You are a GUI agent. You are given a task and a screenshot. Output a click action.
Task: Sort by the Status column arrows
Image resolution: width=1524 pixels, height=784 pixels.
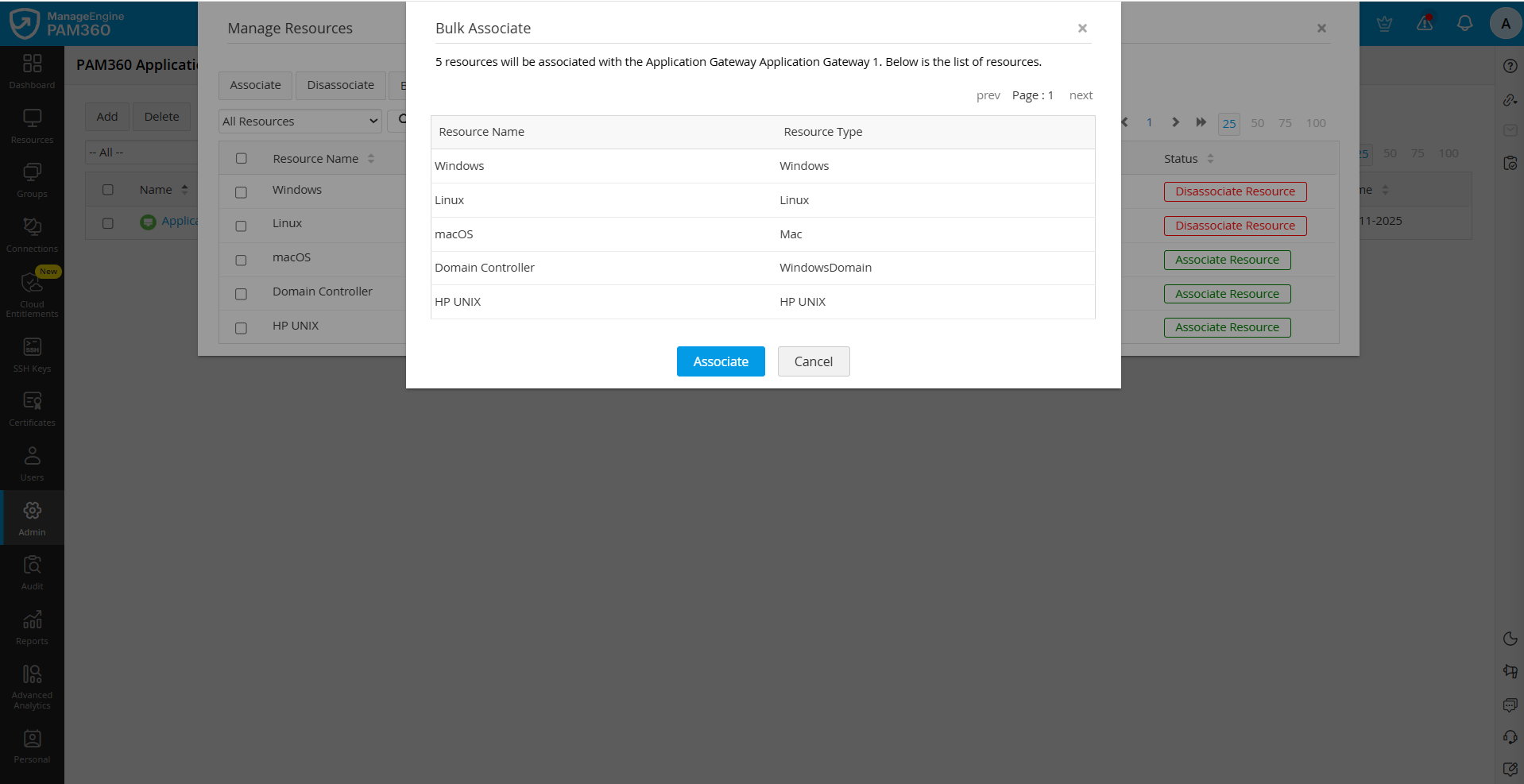click(x=1210, y=159)
